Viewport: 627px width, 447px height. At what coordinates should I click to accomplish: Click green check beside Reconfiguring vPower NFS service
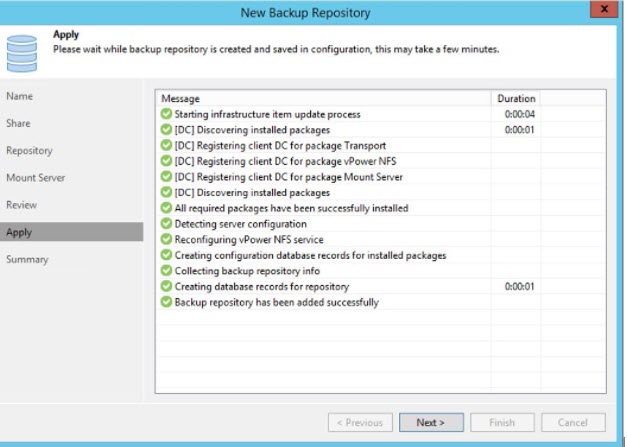(166, 240)
